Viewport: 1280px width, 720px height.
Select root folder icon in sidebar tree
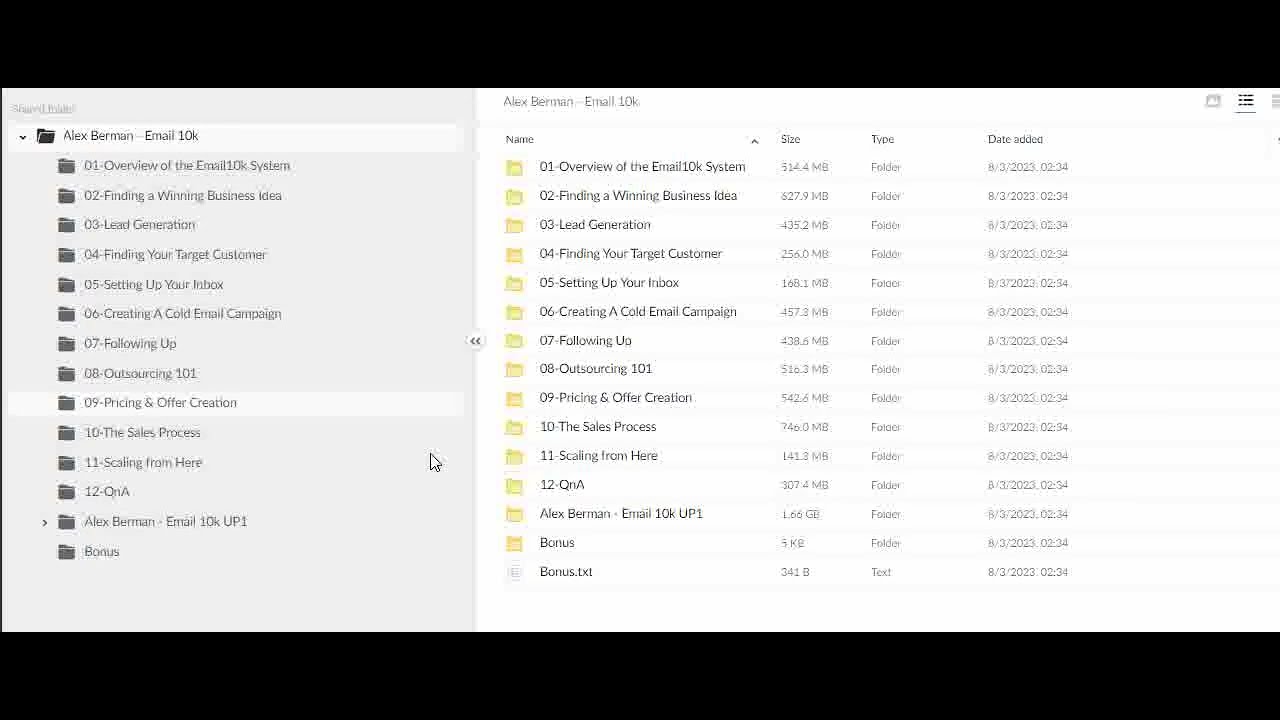tap(46, 136)
